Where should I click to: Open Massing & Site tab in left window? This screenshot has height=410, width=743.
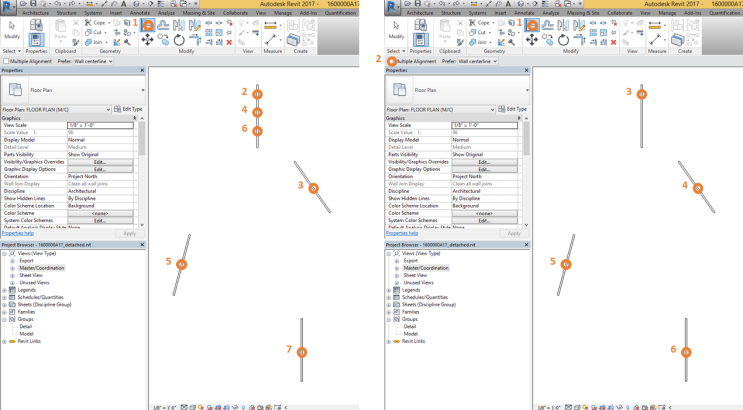[x=199, y=13]
